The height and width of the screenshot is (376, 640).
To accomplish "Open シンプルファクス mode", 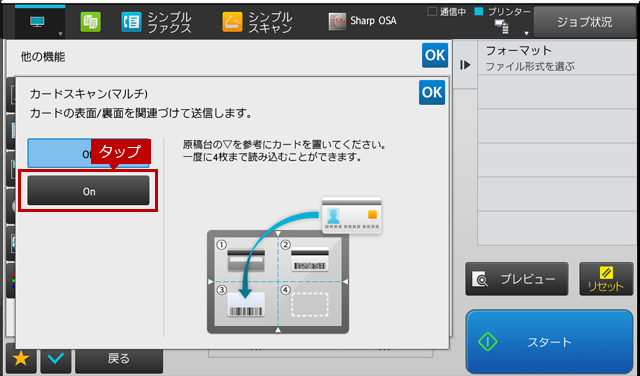I will (156, 22).
